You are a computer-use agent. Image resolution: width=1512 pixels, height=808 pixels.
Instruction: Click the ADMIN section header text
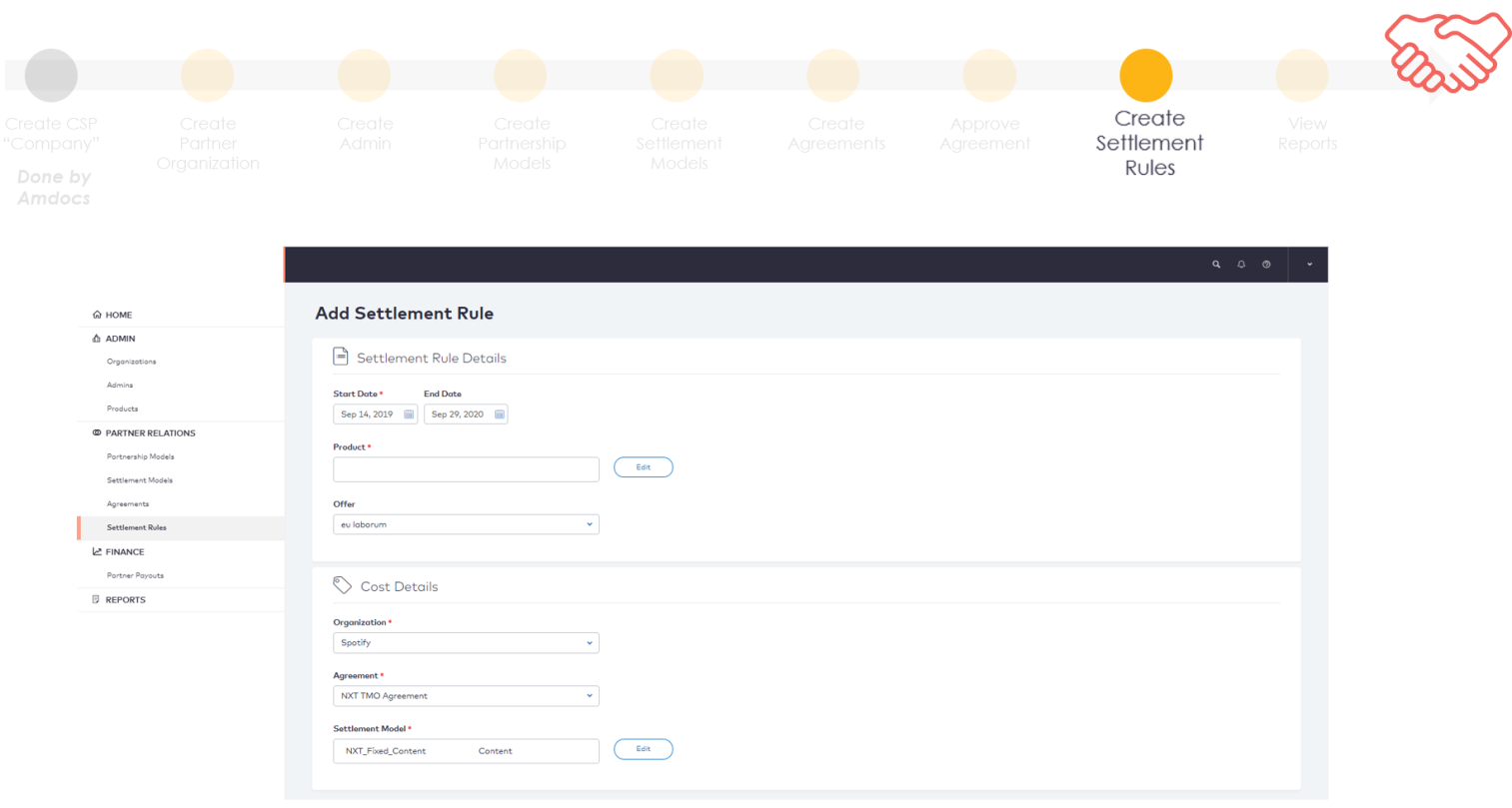pyautogui.click(x=120, y=339)
